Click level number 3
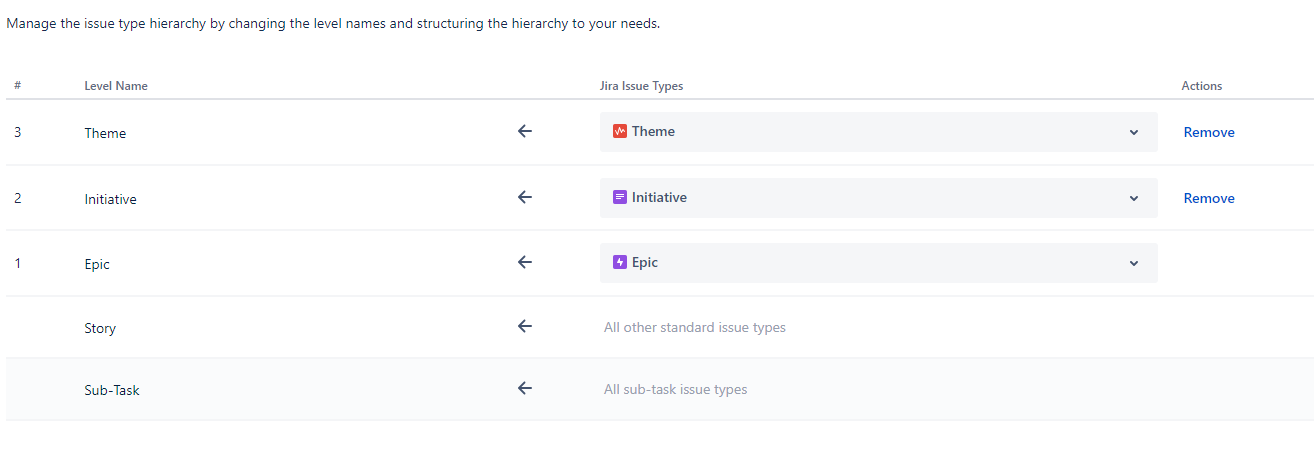Viewport: 1314px width, 450px height. (18, 132)
